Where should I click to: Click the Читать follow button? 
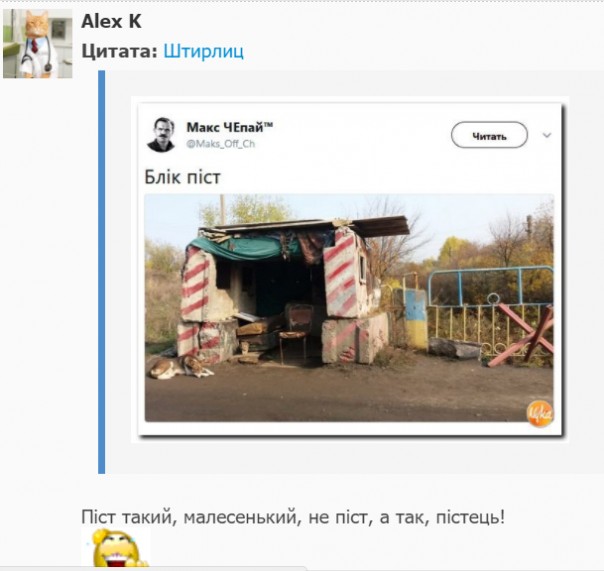pyautogui.click(x=489, y=135)
